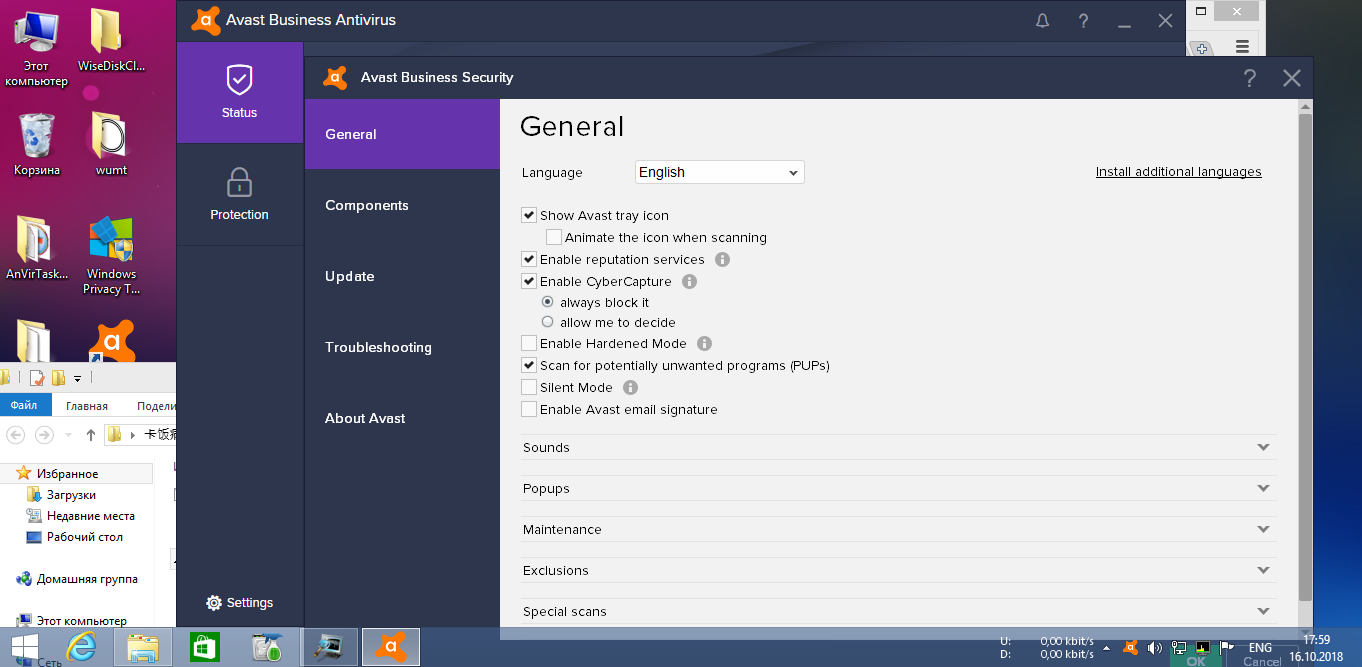This screenshot has width=1362, height=667.
Task: Launch Internet Explorer from the taskbar
Action: pyautogui.click(x=82, y=648)
